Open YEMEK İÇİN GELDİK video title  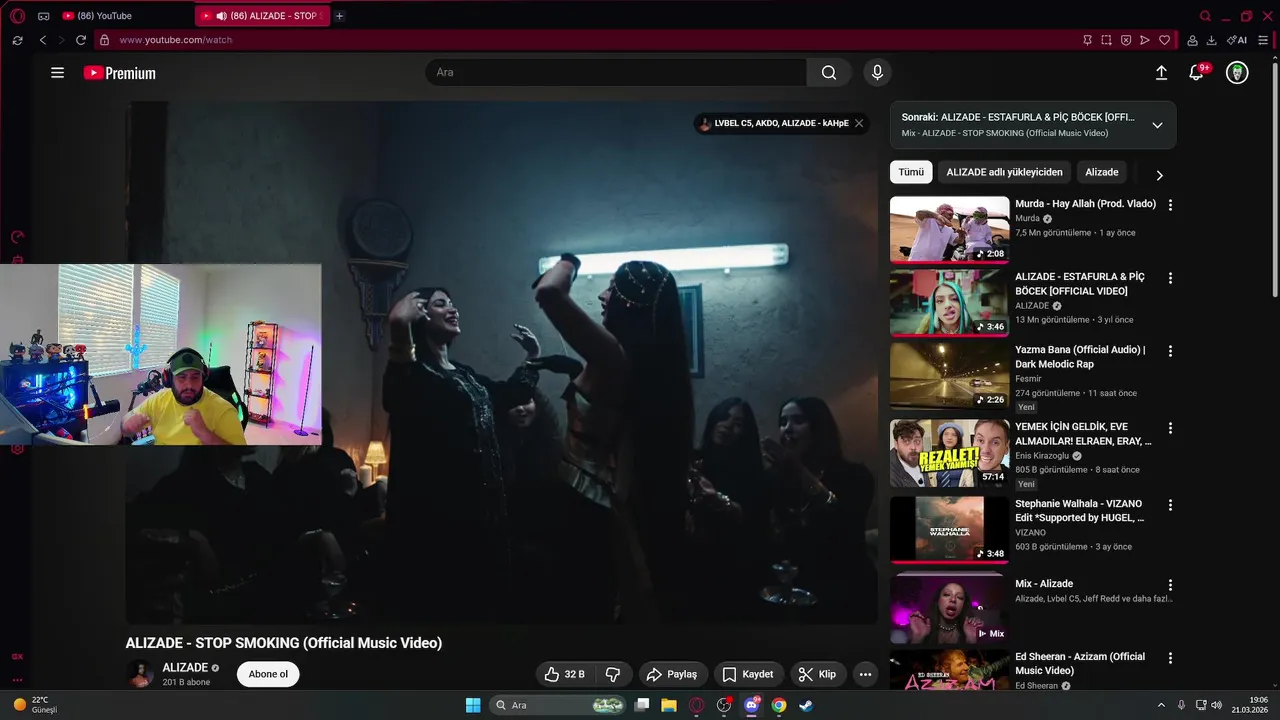(1083, 434)
